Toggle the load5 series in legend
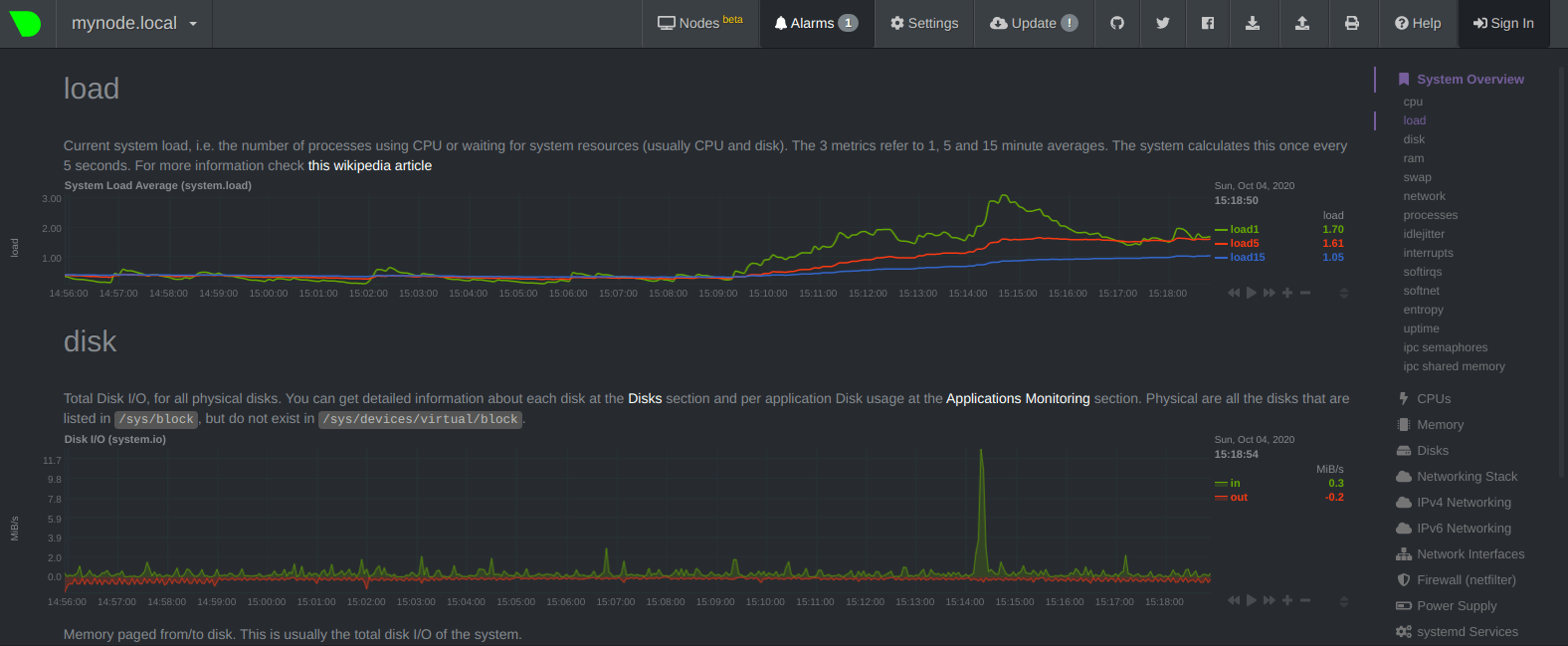This screenshot has width=1568, height=646. 1244,243
